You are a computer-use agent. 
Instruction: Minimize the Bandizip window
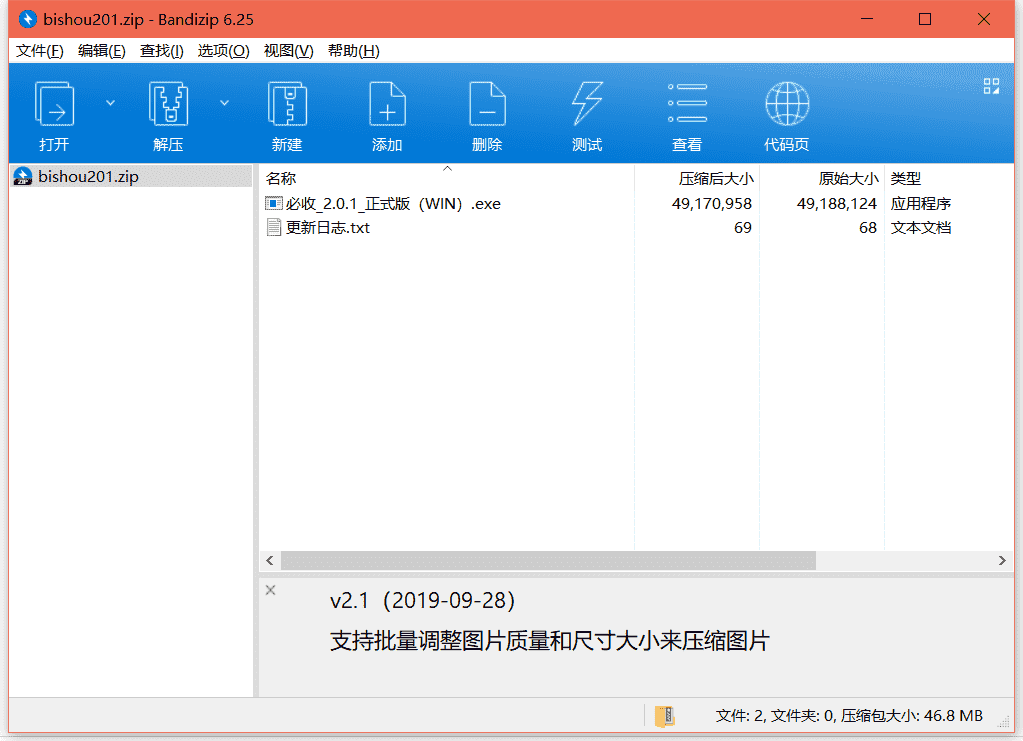pos(867,19)
